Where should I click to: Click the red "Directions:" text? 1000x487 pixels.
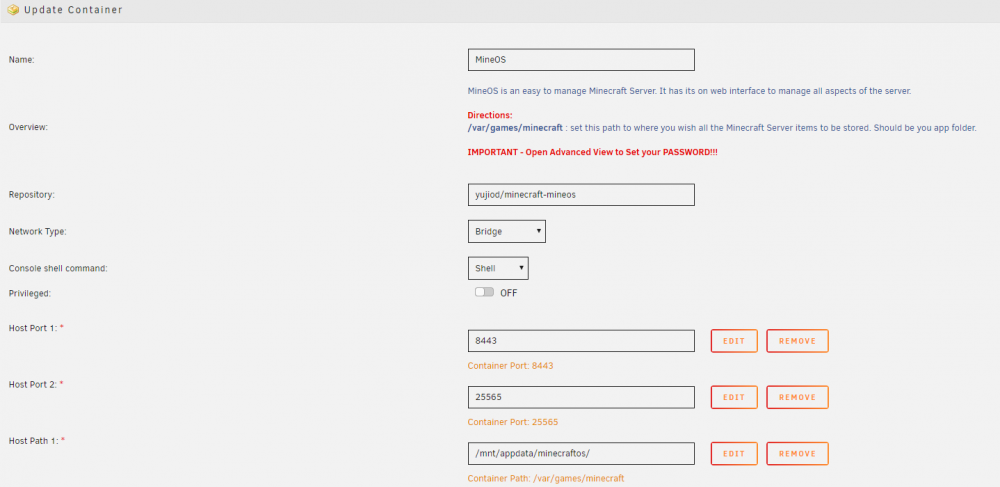pyautogui.click(x=490, y=115)
